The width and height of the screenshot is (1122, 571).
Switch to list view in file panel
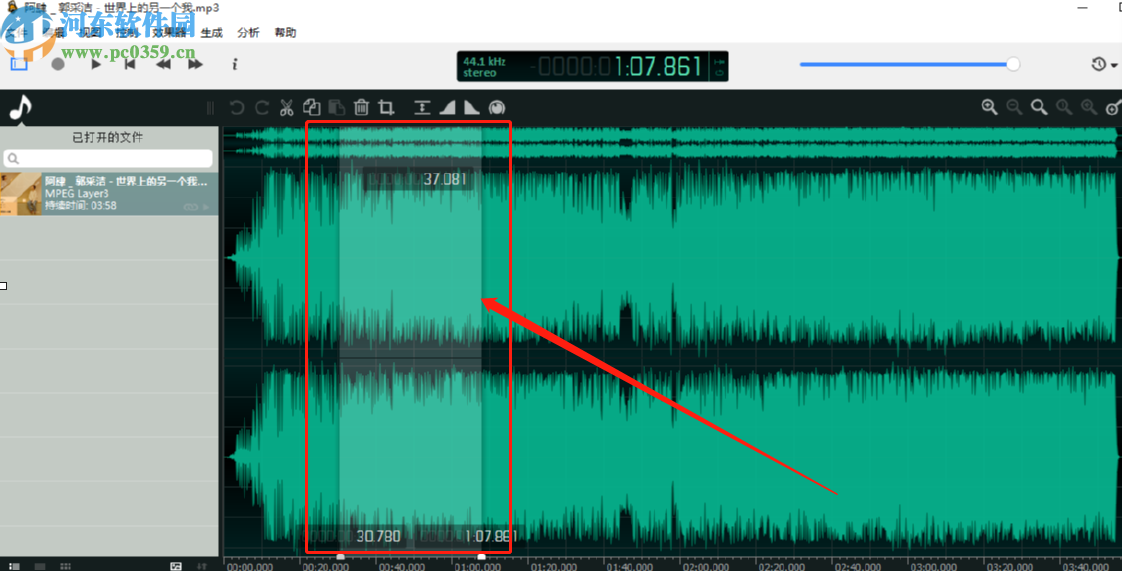14,566
